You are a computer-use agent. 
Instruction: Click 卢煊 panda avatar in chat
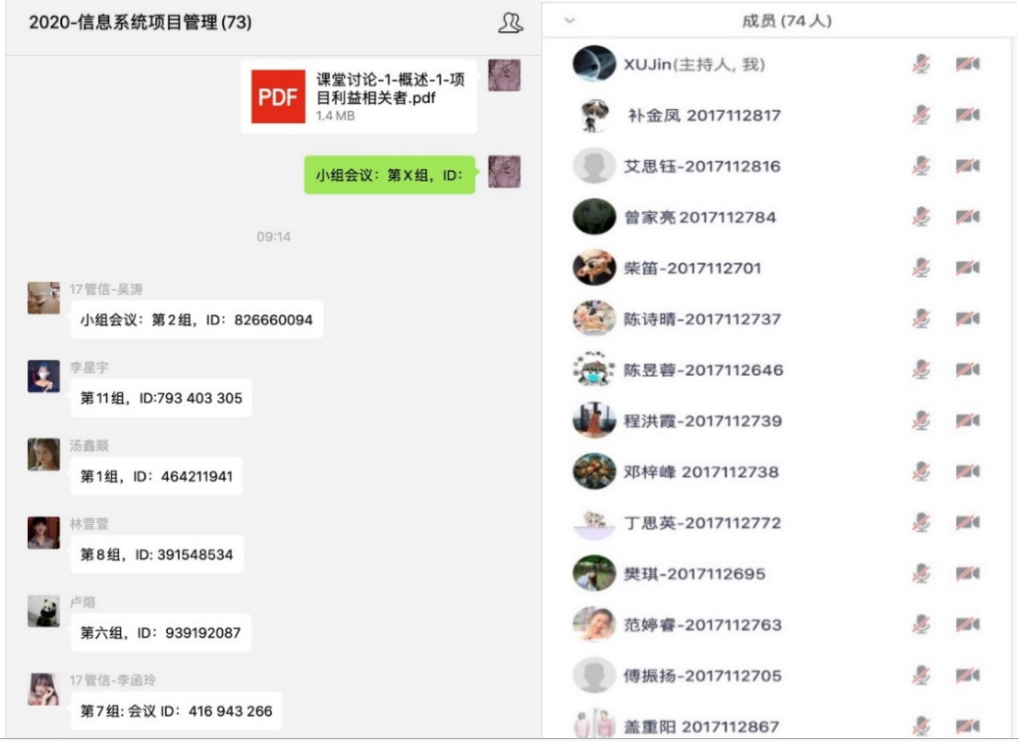44,612
